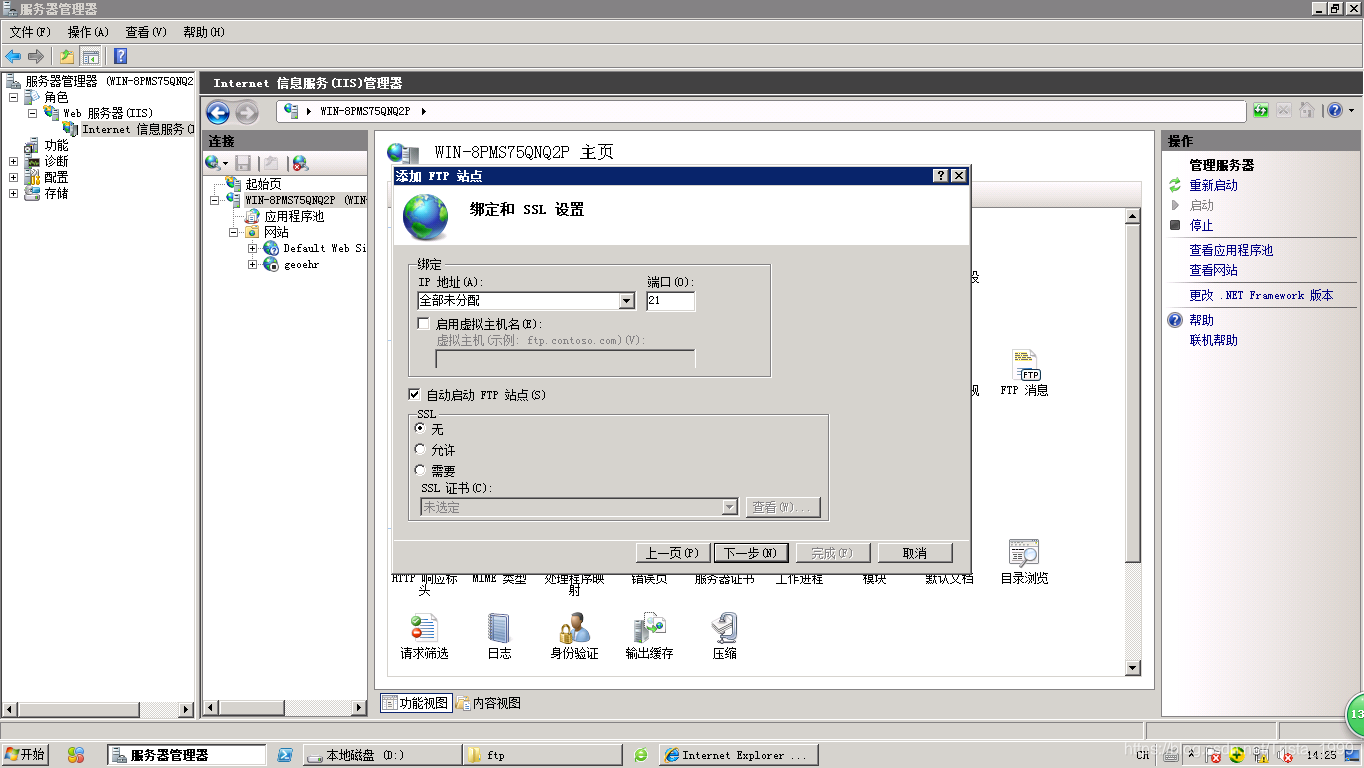
Task: Open the help icon beside the address bar
Action: click(x=1335, y=111)
